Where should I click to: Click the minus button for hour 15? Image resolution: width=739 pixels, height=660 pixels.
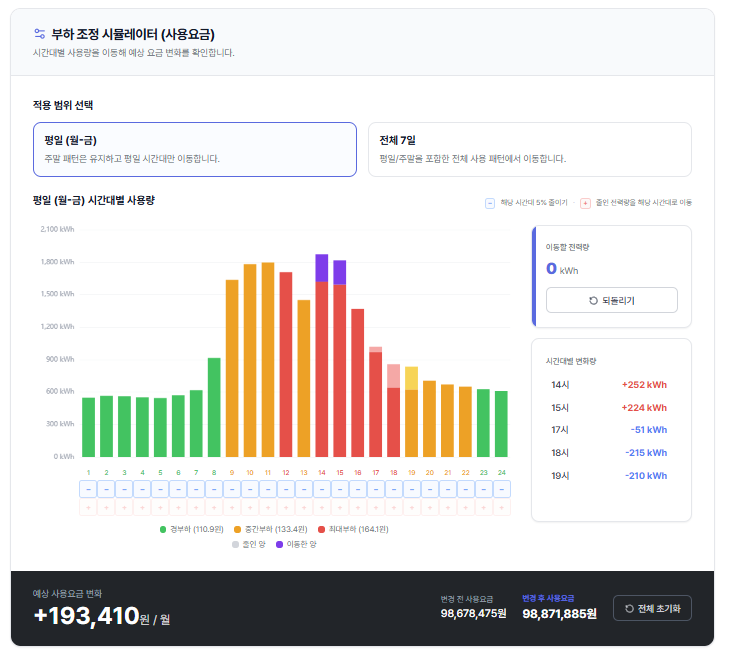coord(339,489)
